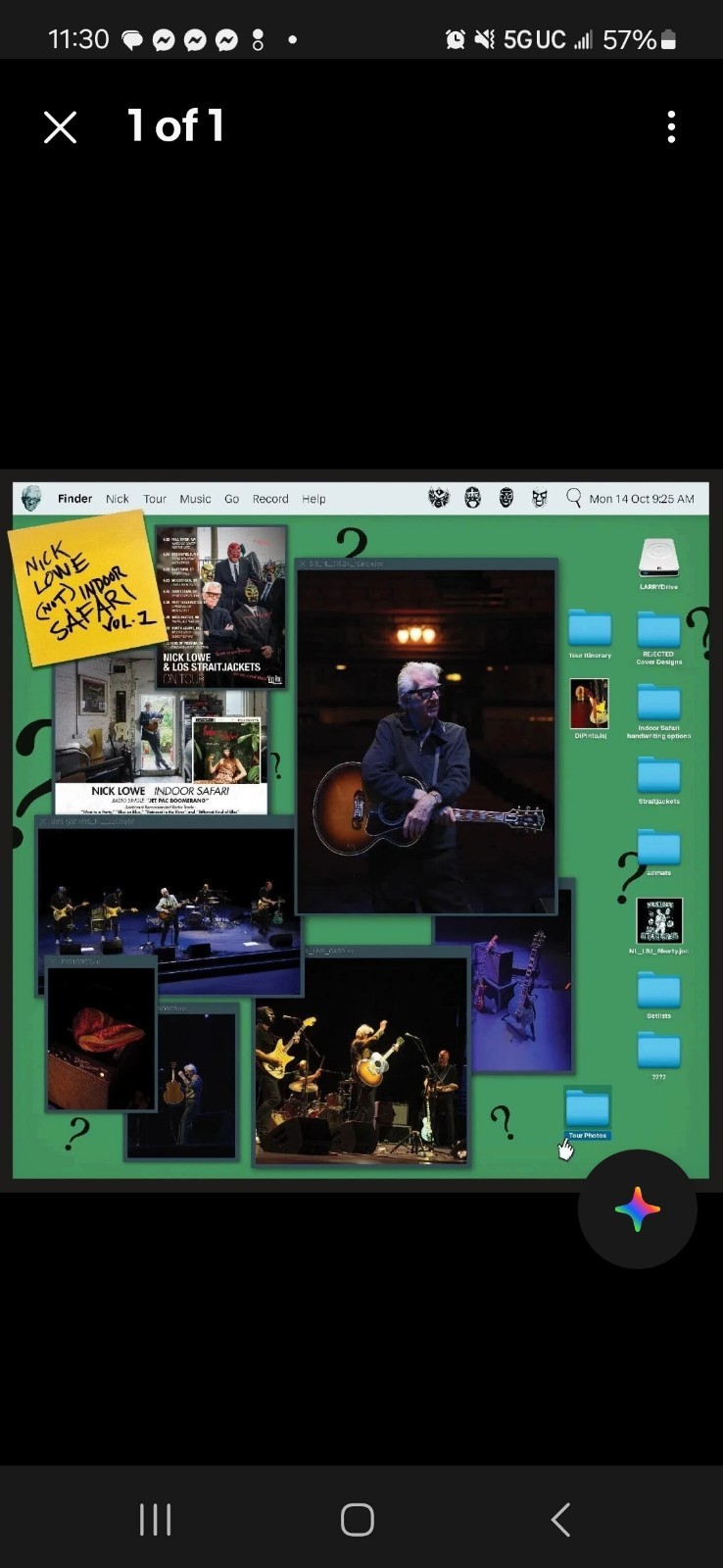
Task: Tap the colorful sparkle AI button
Action: 637,1208
